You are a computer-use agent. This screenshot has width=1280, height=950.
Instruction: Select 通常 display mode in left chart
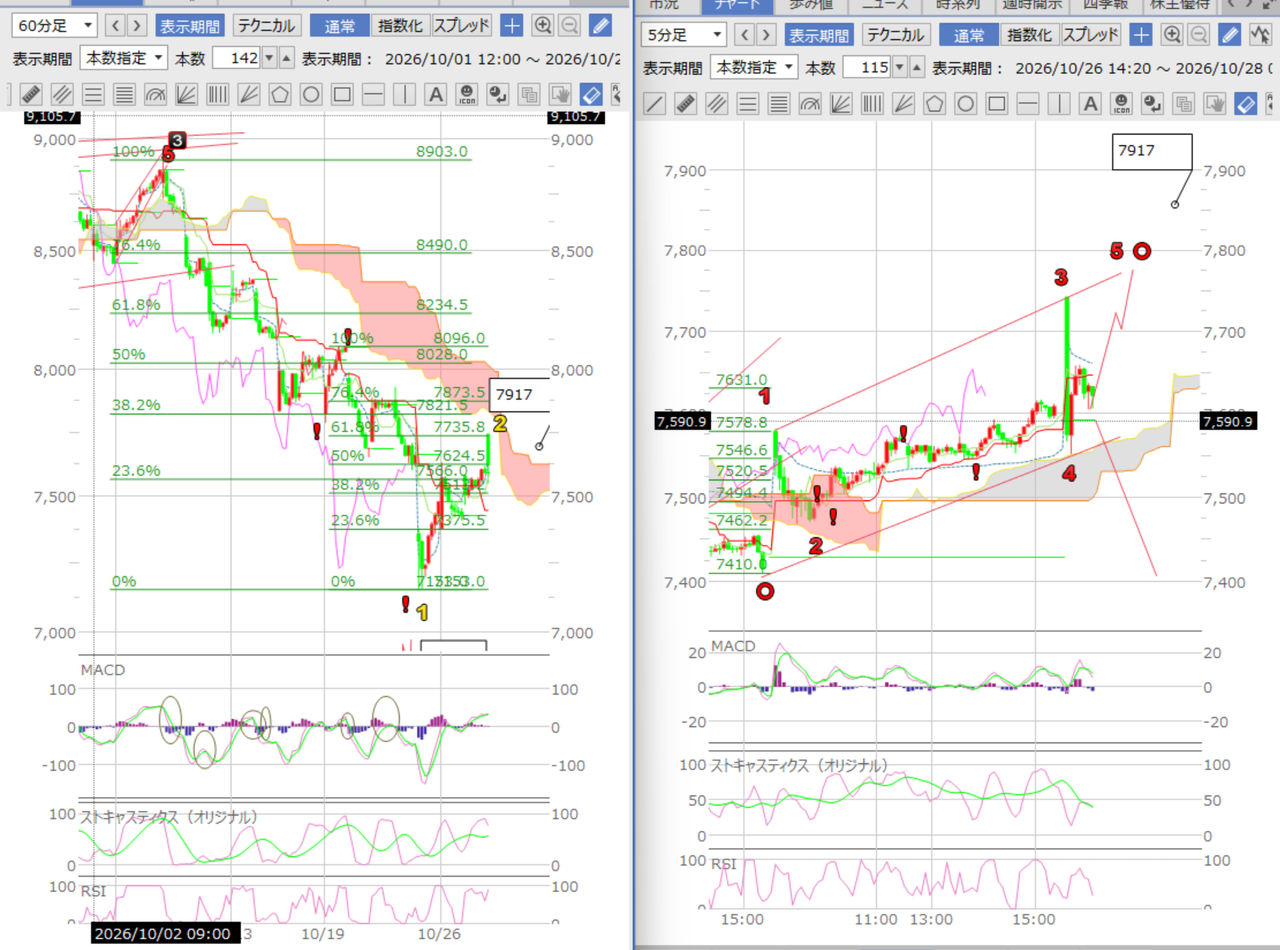point(339,26)
